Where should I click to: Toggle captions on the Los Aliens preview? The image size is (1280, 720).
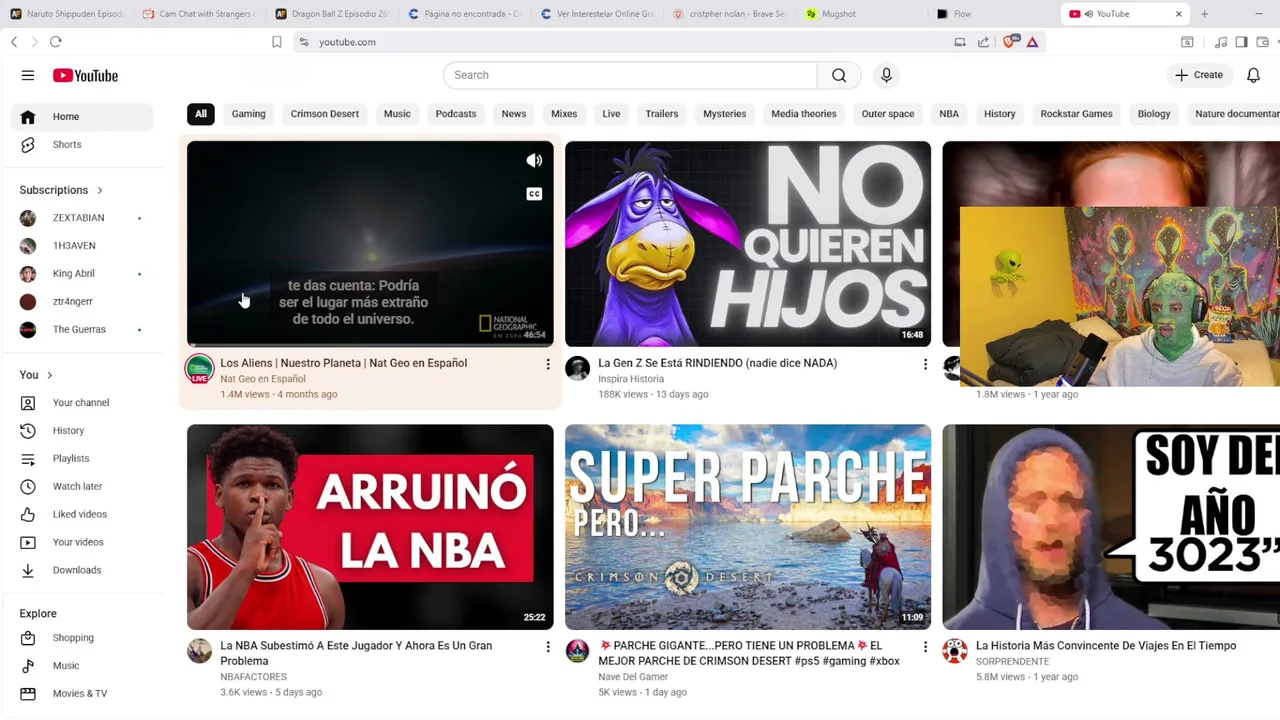click(534, 194)
